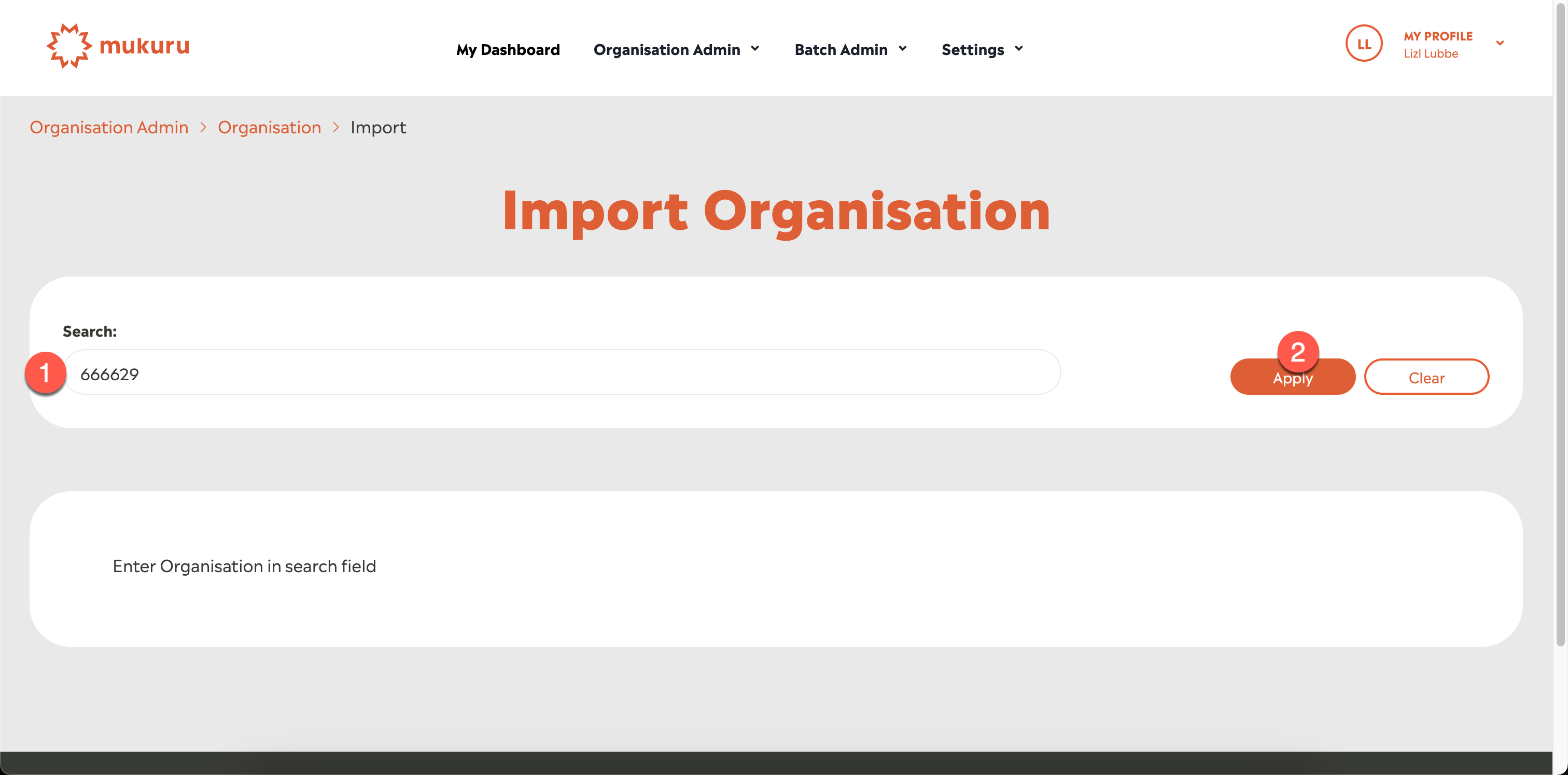Click the red step 1 marker badge
This screenshot has width=1568, height=775.
pos(45,372)
